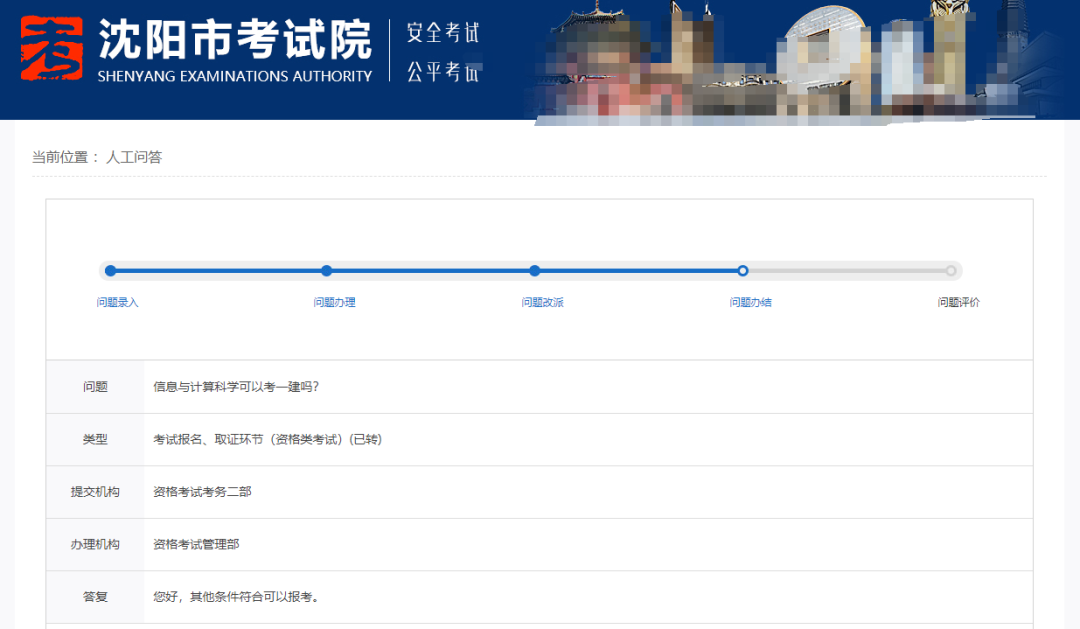
Task: Click the 问题办理 step dot
Action: point(327,270)
